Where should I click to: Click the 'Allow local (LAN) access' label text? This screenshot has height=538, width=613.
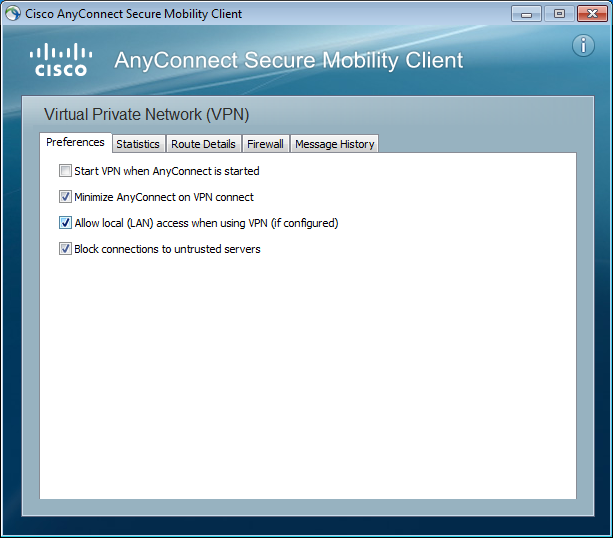click(206, 223)
